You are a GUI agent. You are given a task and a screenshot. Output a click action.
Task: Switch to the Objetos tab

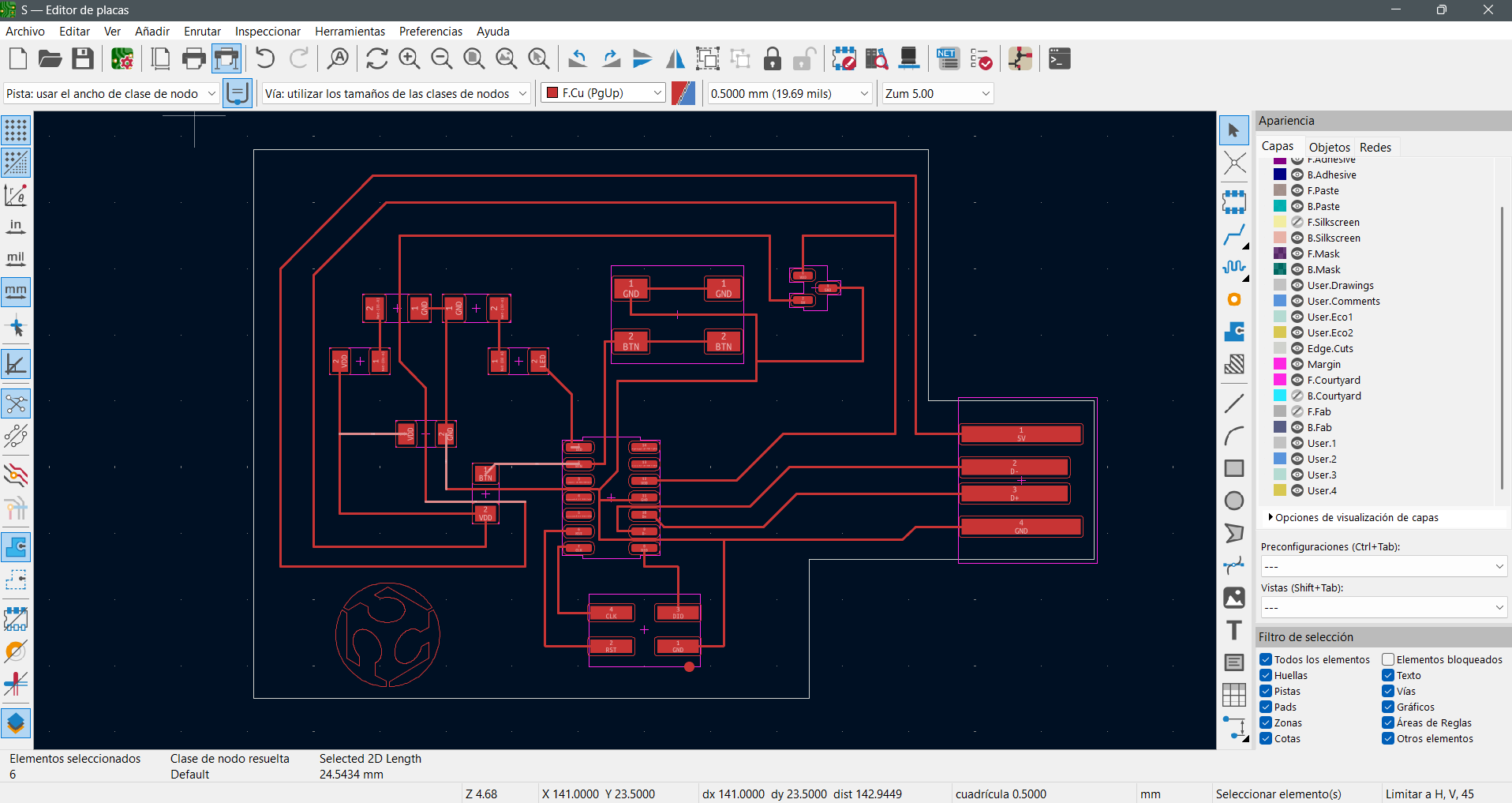(x=1329, y=147)
